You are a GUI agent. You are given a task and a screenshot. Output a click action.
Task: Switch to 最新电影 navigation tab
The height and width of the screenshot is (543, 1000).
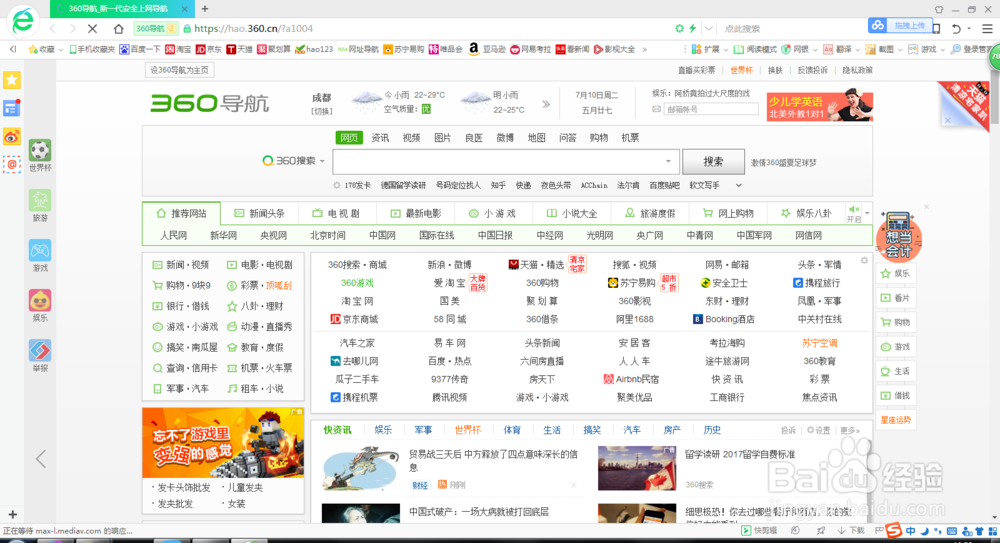tap(416, 214)
